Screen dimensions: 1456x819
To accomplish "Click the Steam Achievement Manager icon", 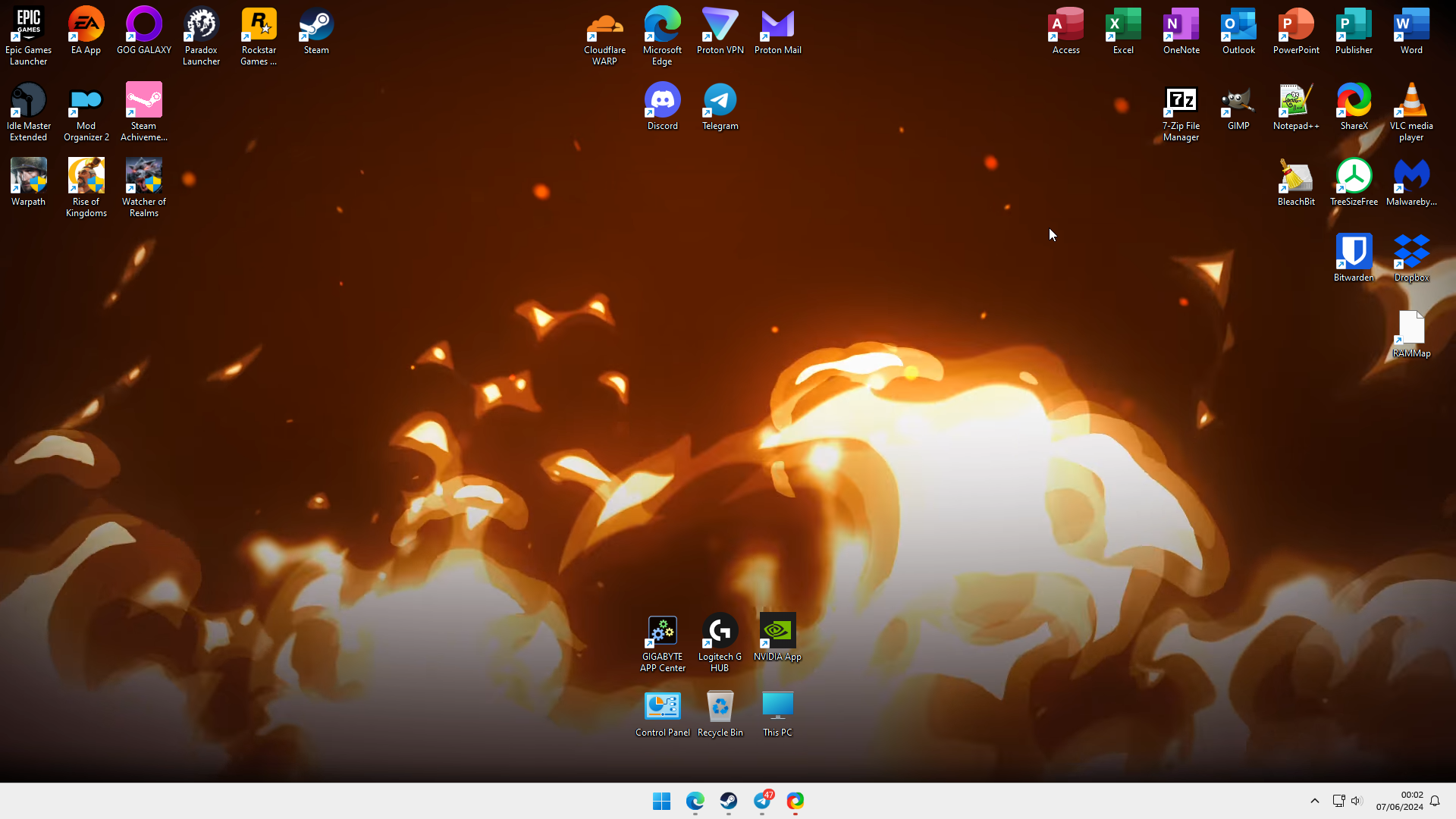I will click(x=144, y=111).
